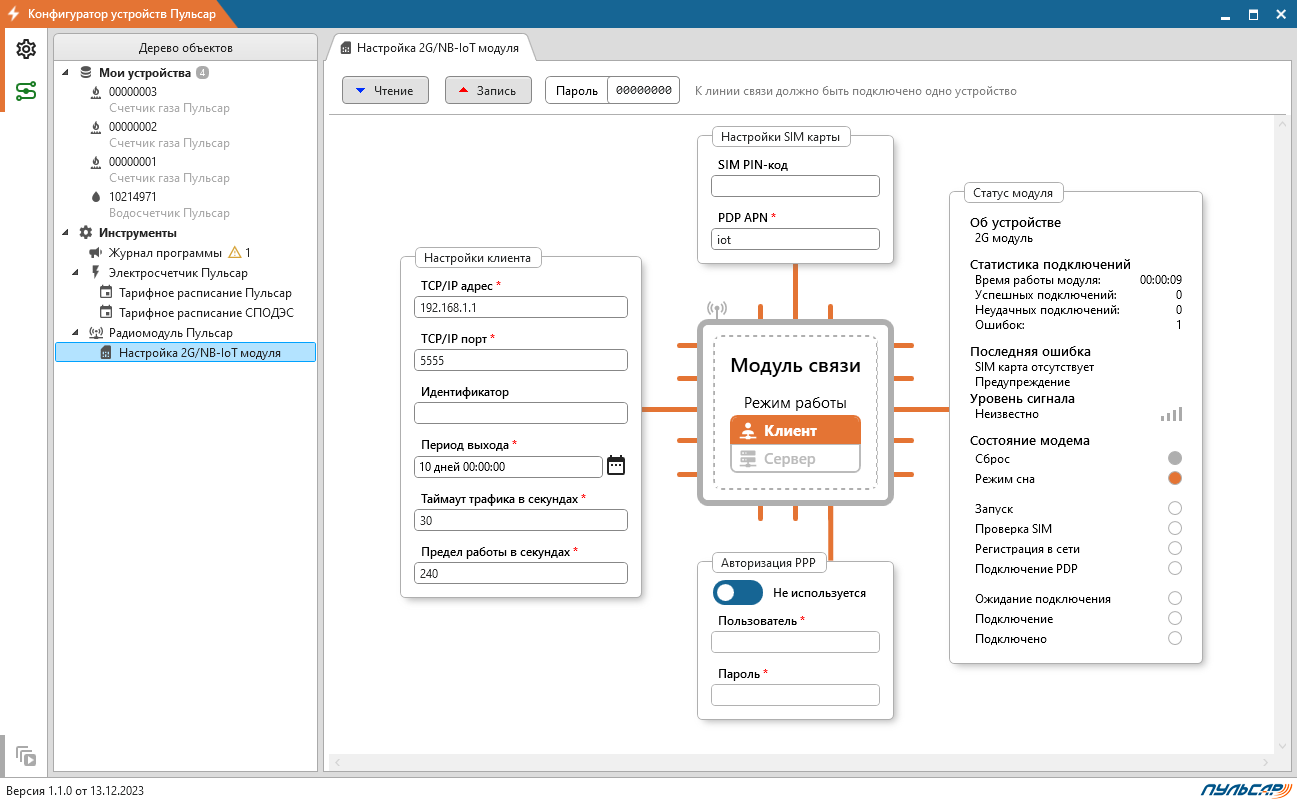Click the version text Версия 1.1.0
The height and width of the screenshot is (803, 1297).
[75, 790]
